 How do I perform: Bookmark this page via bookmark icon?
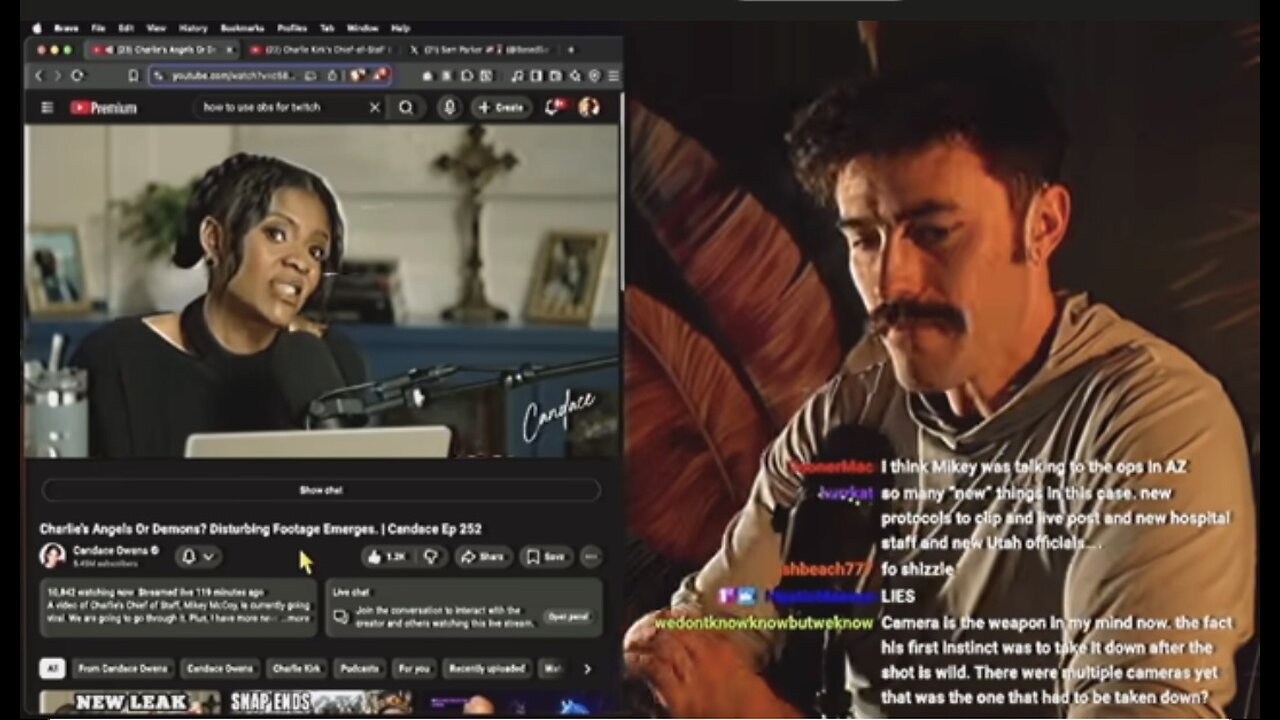pyautogui.click(x=133, y=76)
